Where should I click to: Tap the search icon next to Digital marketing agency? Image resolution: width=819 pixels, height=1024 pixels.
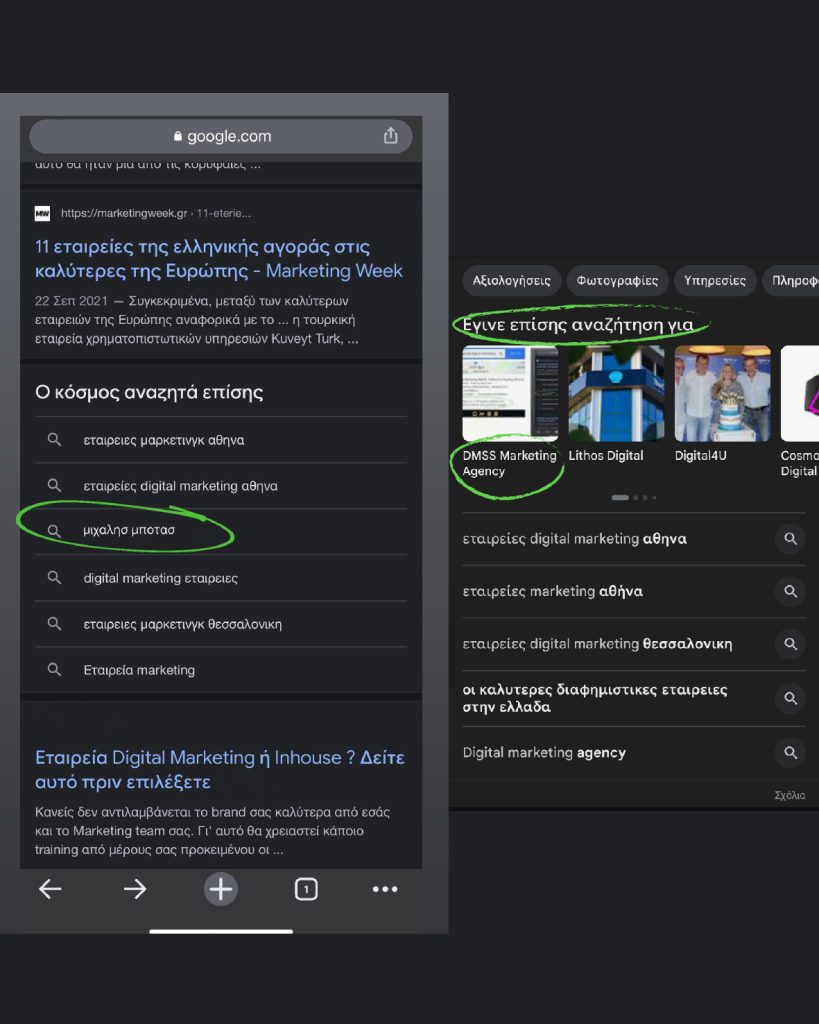coord(790,752)
